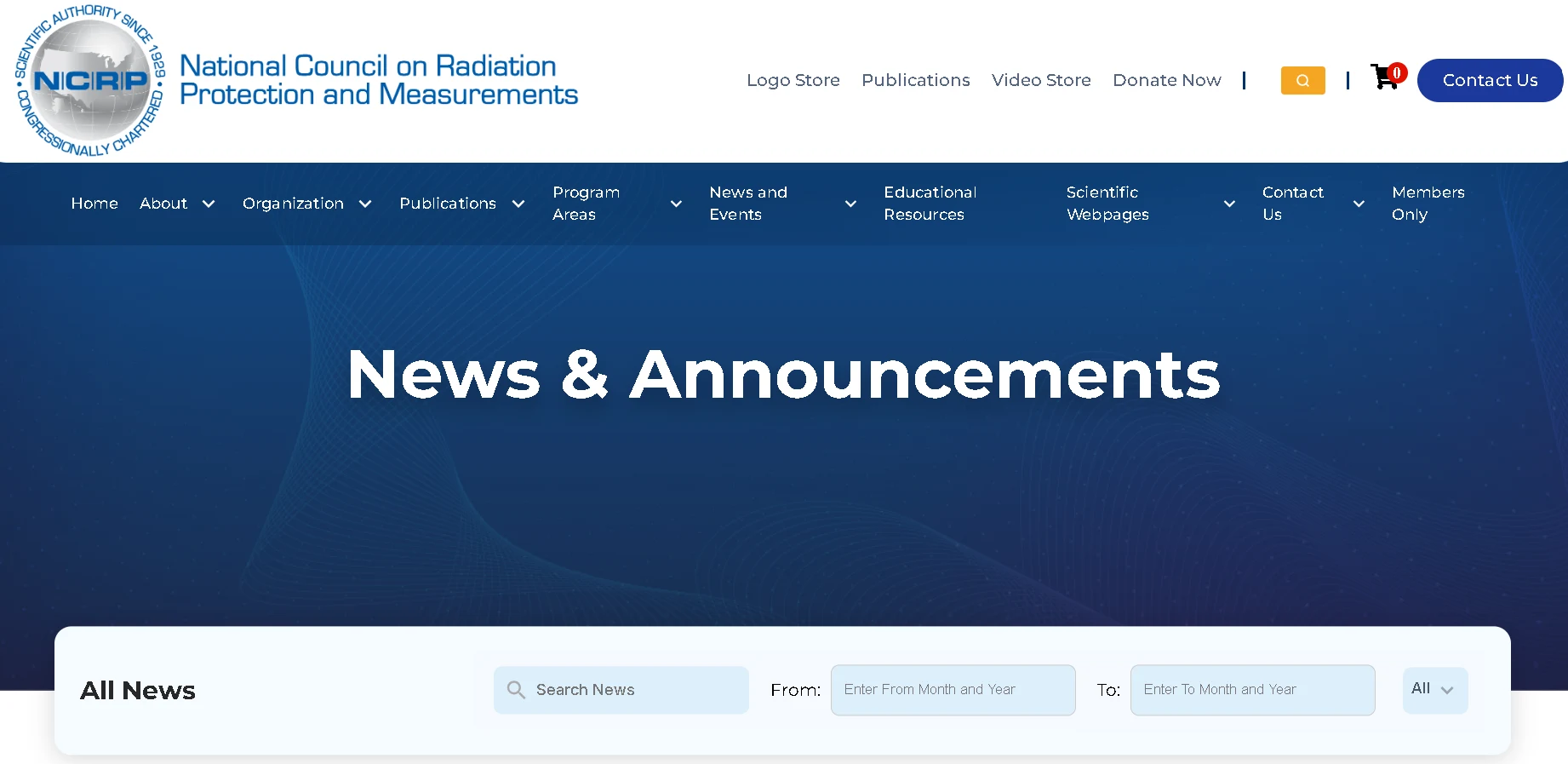
Task: Visit the Logo Store link
Action: click(x=793, y=80)
